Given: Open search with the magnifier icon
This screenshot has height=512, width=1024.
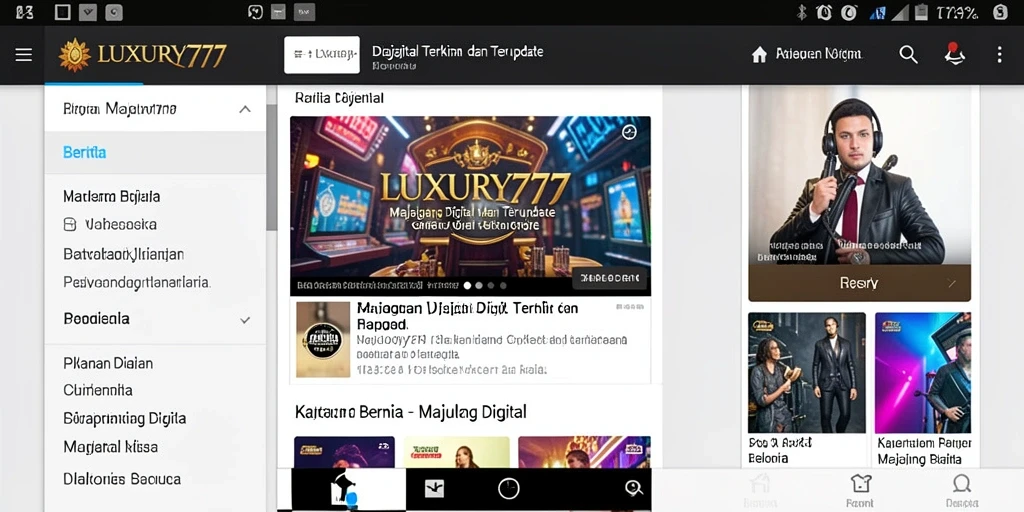Looking at the screenshot, I should click(x=908, y=54).
